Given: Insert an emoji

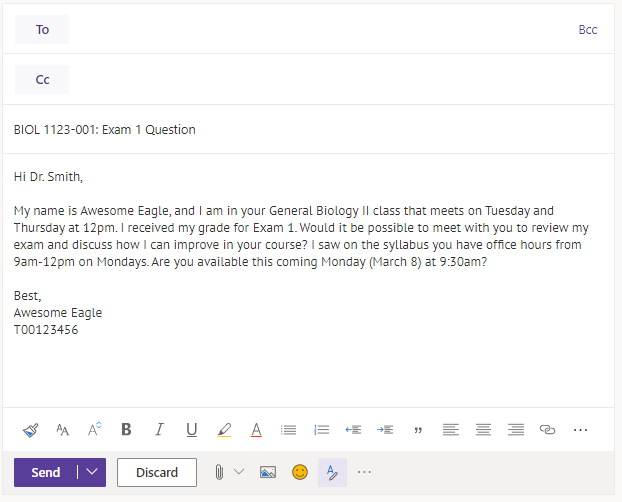Looking at the screenshot, I should point(300,472).
